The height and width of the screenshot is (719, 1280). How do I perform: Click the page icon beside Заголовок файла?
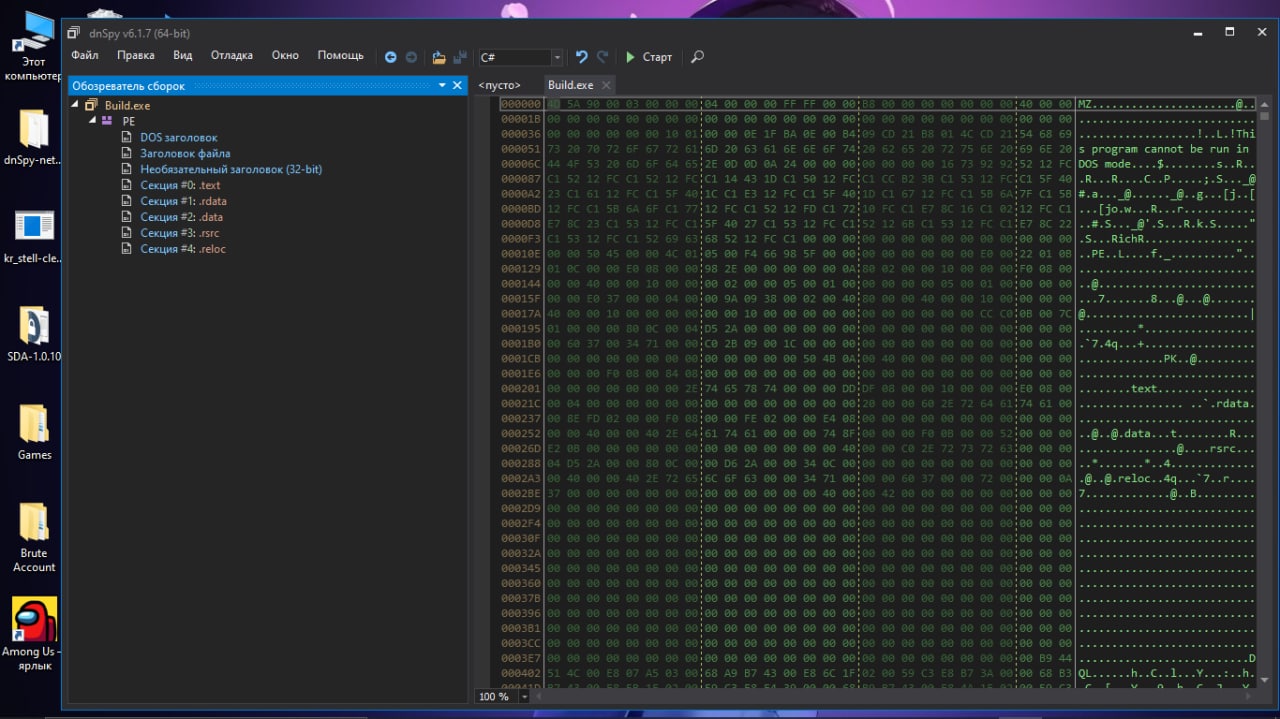pos(127,153)
